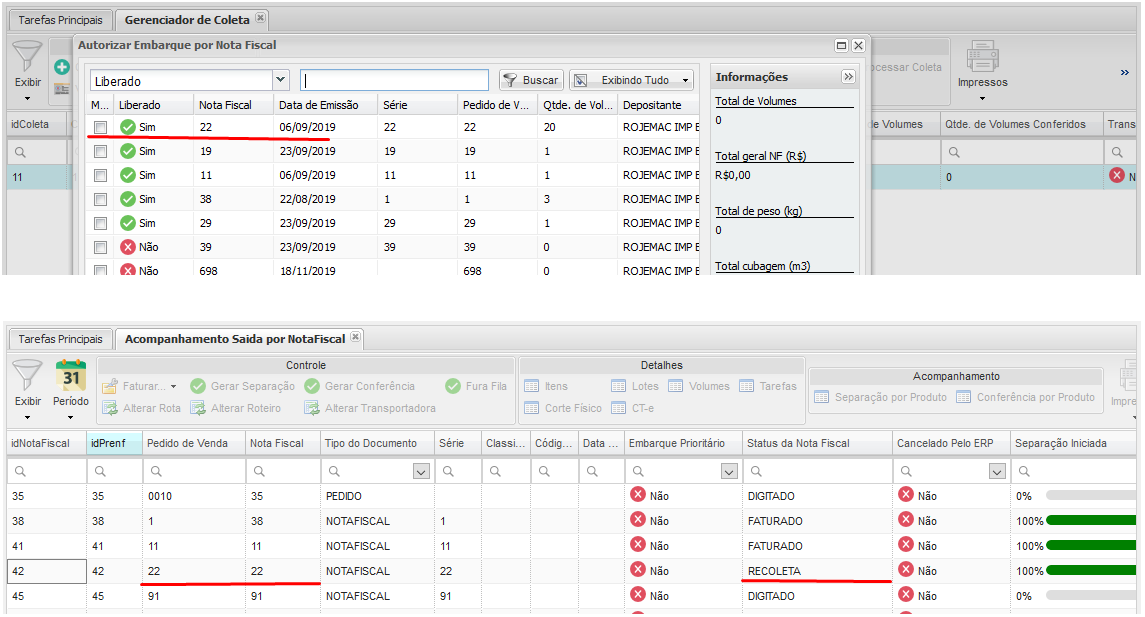Open the Tarefas details icon
Screen dimensions: 1145x617
pyautogui.click(x=746, y=386)
